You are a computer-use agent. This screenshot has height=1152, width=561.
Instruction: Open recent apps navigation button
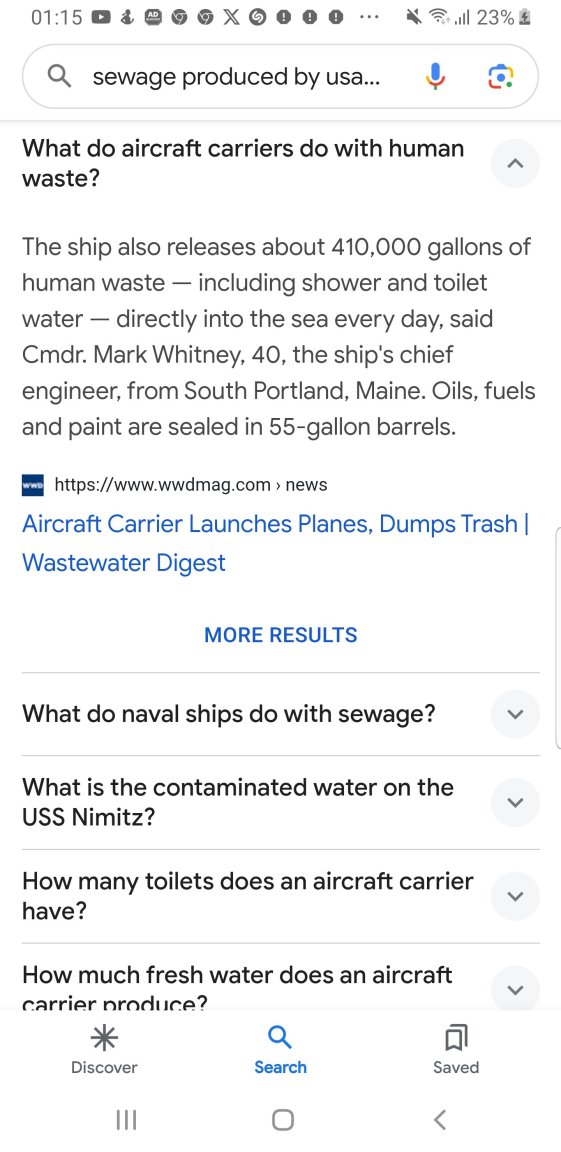coord(126,1120)
